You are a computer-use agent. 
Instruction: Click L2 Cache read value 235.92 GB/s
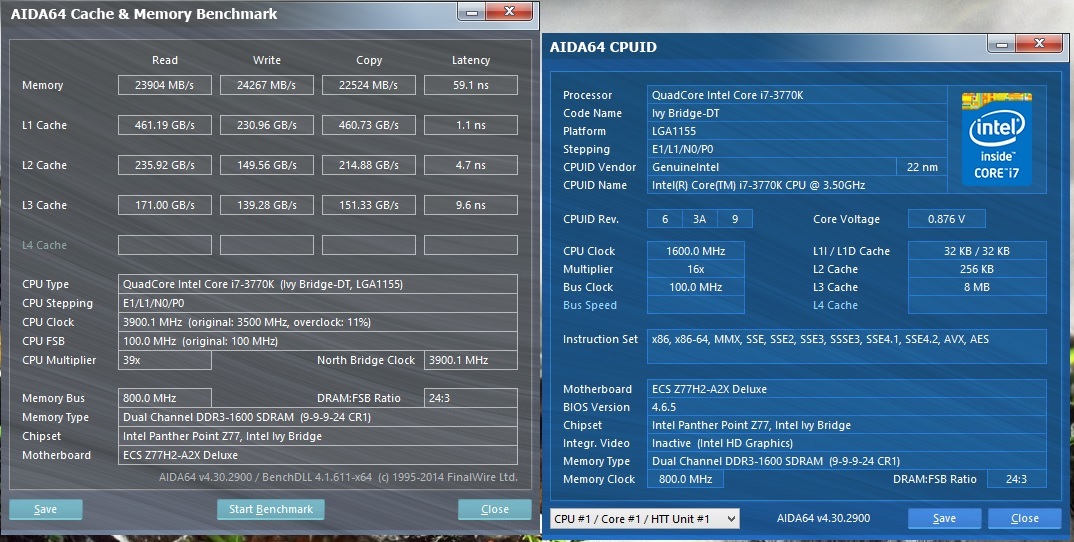(164, 165)
